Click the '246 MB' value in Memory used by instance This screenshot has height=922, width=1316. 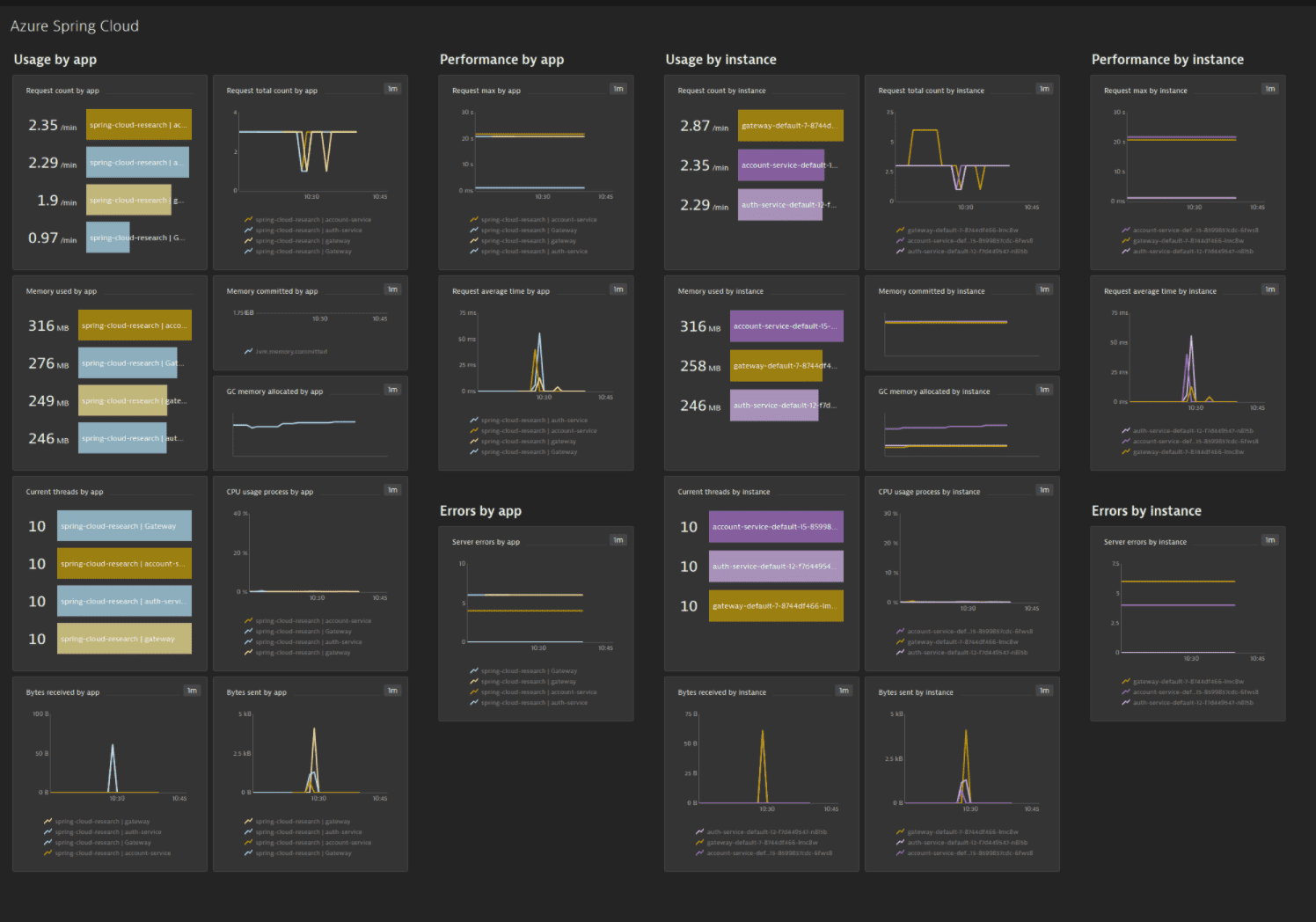pos(700,406)
